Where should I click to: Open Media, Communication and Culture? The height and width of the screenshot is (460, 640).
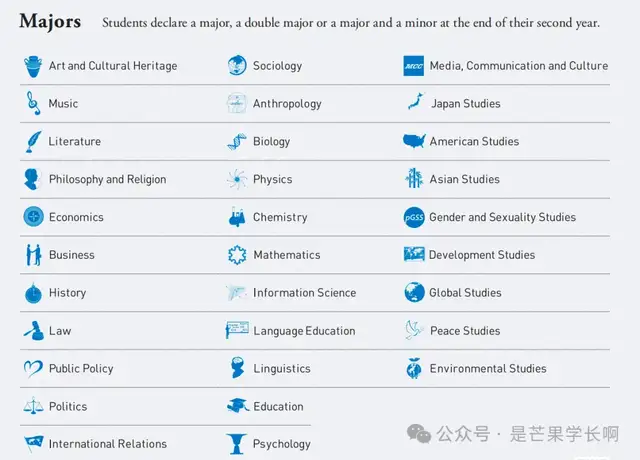click(x=518, y=66)
